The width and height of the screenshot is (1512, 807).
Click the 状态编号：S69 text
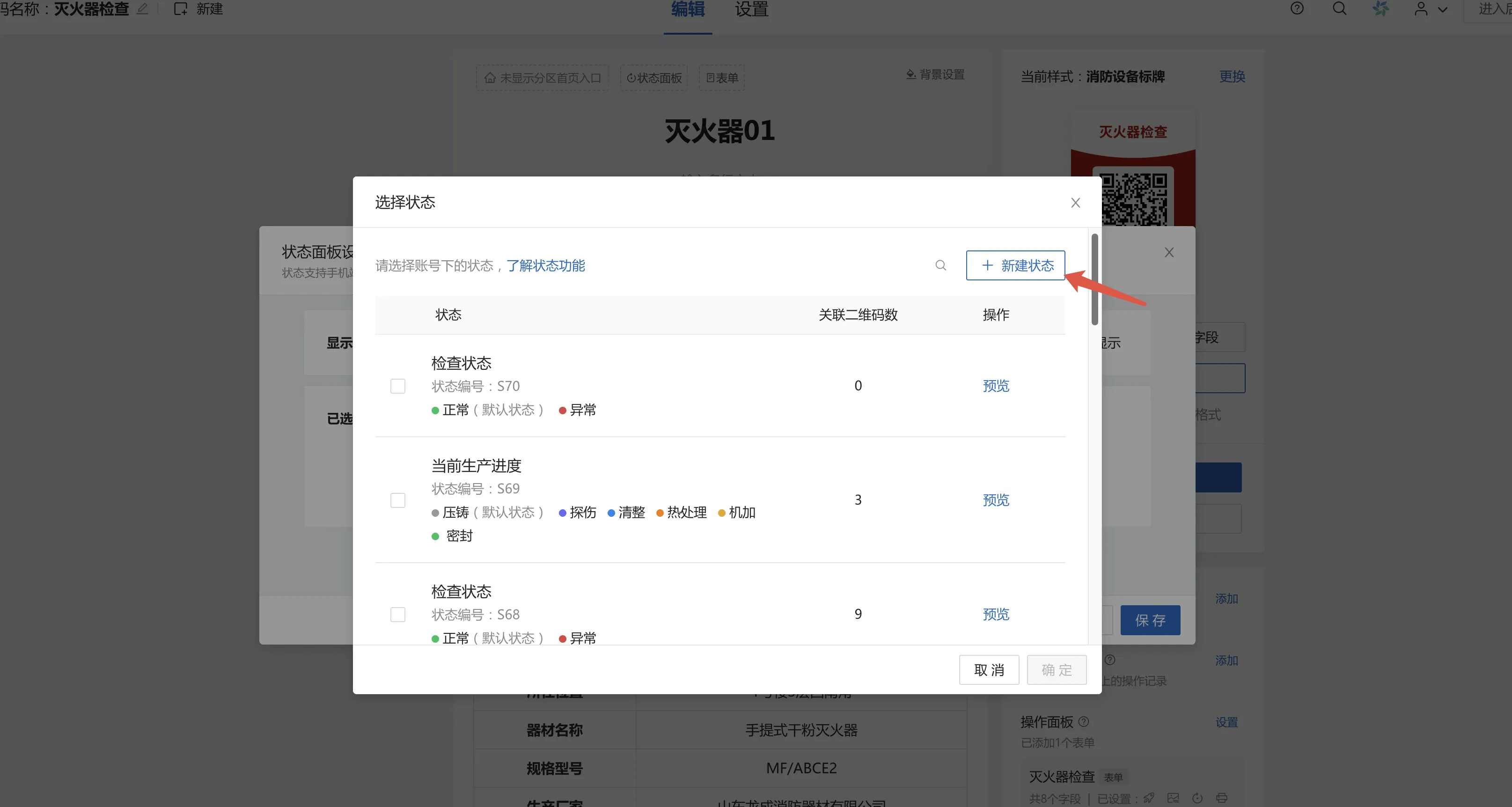point(476,488)
